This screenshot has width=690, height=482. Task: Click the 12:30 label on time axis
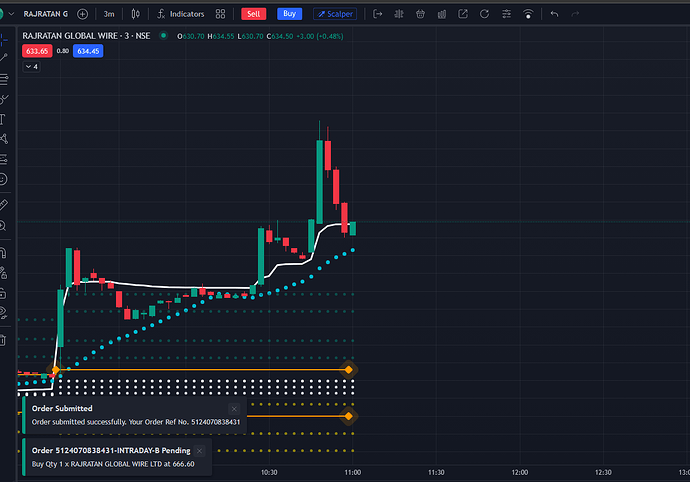[603, 472]
